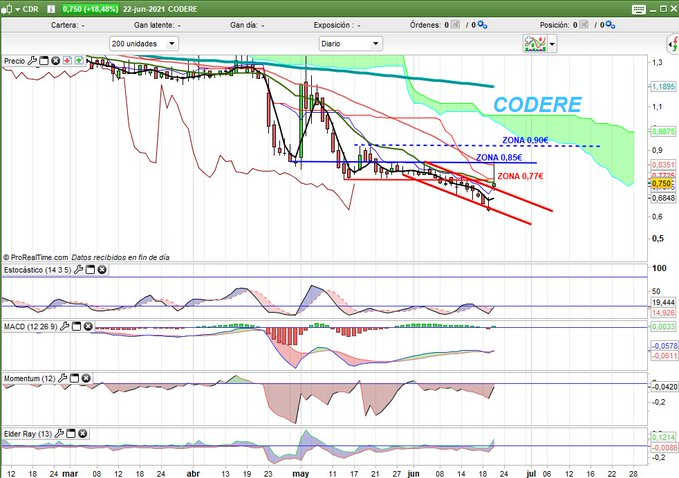This screenshot has width=679, height=478.
Task: Click the instrument info icon next to CDR
Action: [x=51, y=9]
